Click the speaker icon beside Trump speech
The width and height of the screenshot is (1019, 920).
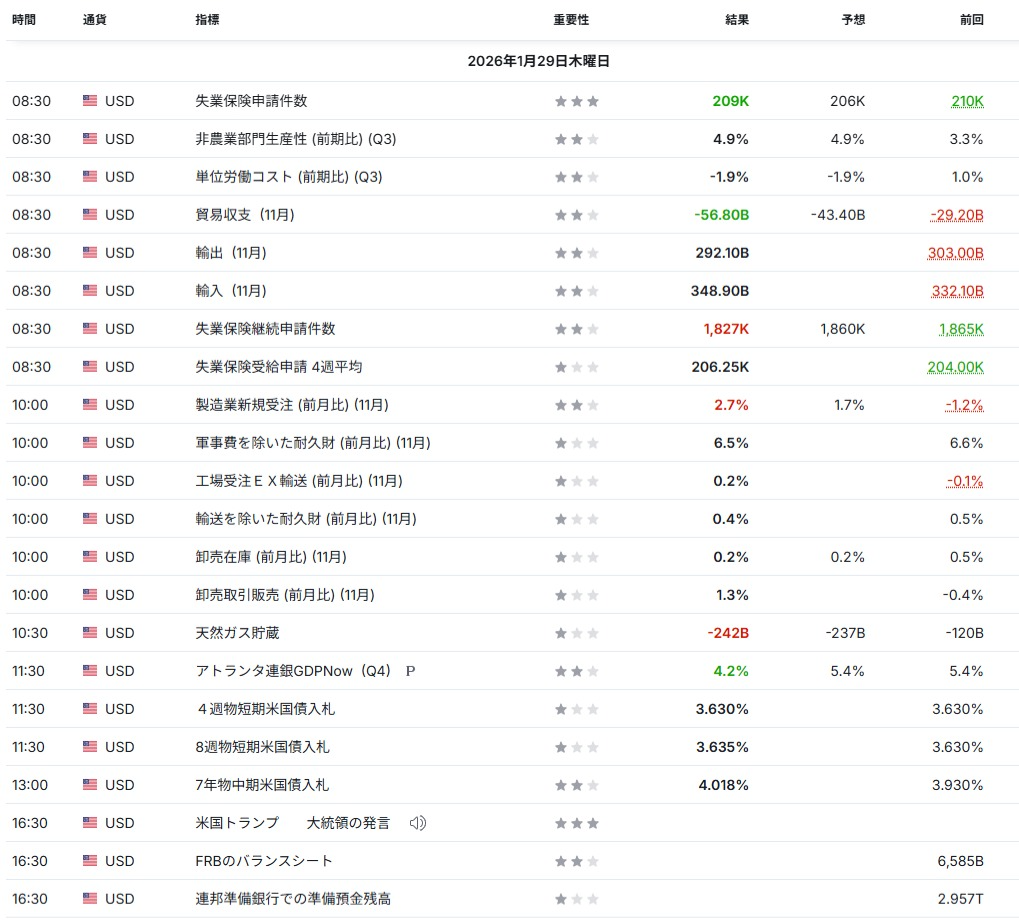point(418,823)
